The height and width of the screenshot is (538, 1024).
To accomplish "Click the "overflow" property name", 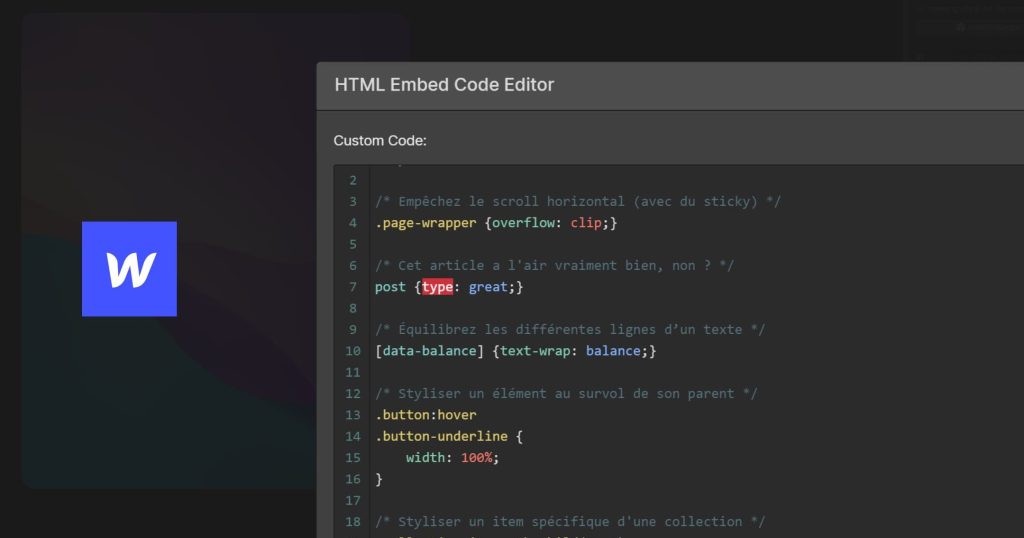I will click(526, 223).
